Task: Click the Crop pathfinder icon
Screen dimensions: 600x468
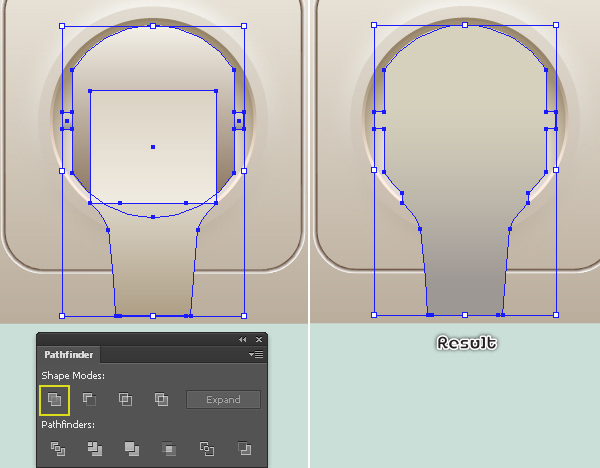Action: pyautogui.click(x=169, y=448)
